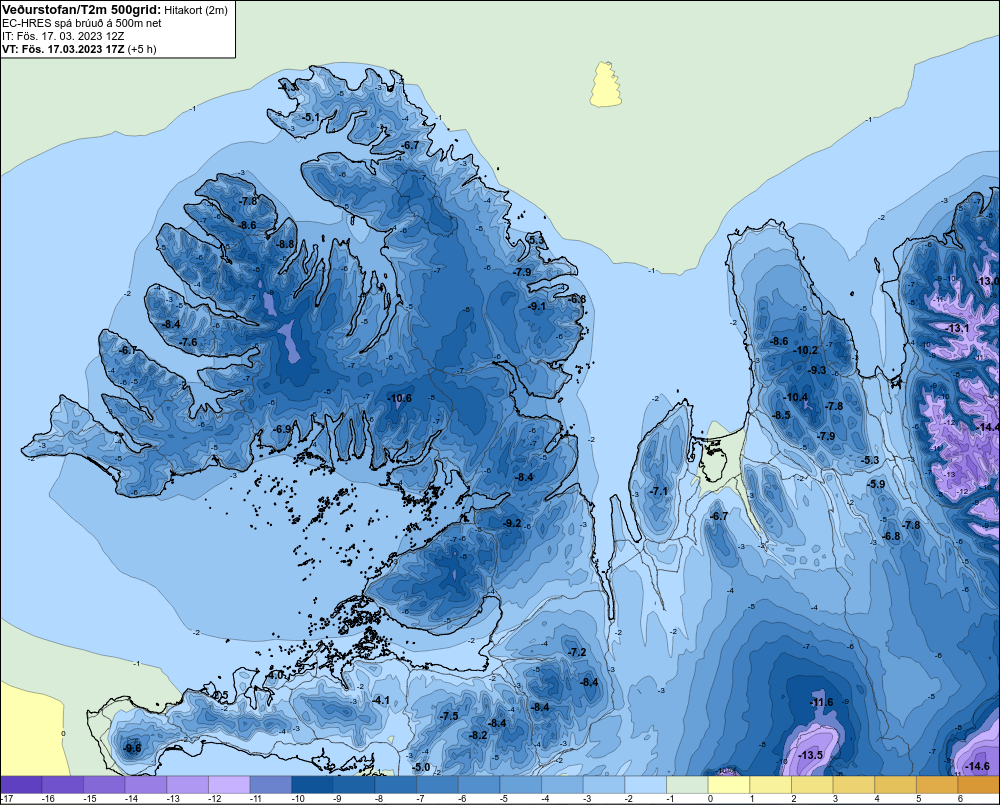Select the -9.2 temperature label

[x=512, y=523]
